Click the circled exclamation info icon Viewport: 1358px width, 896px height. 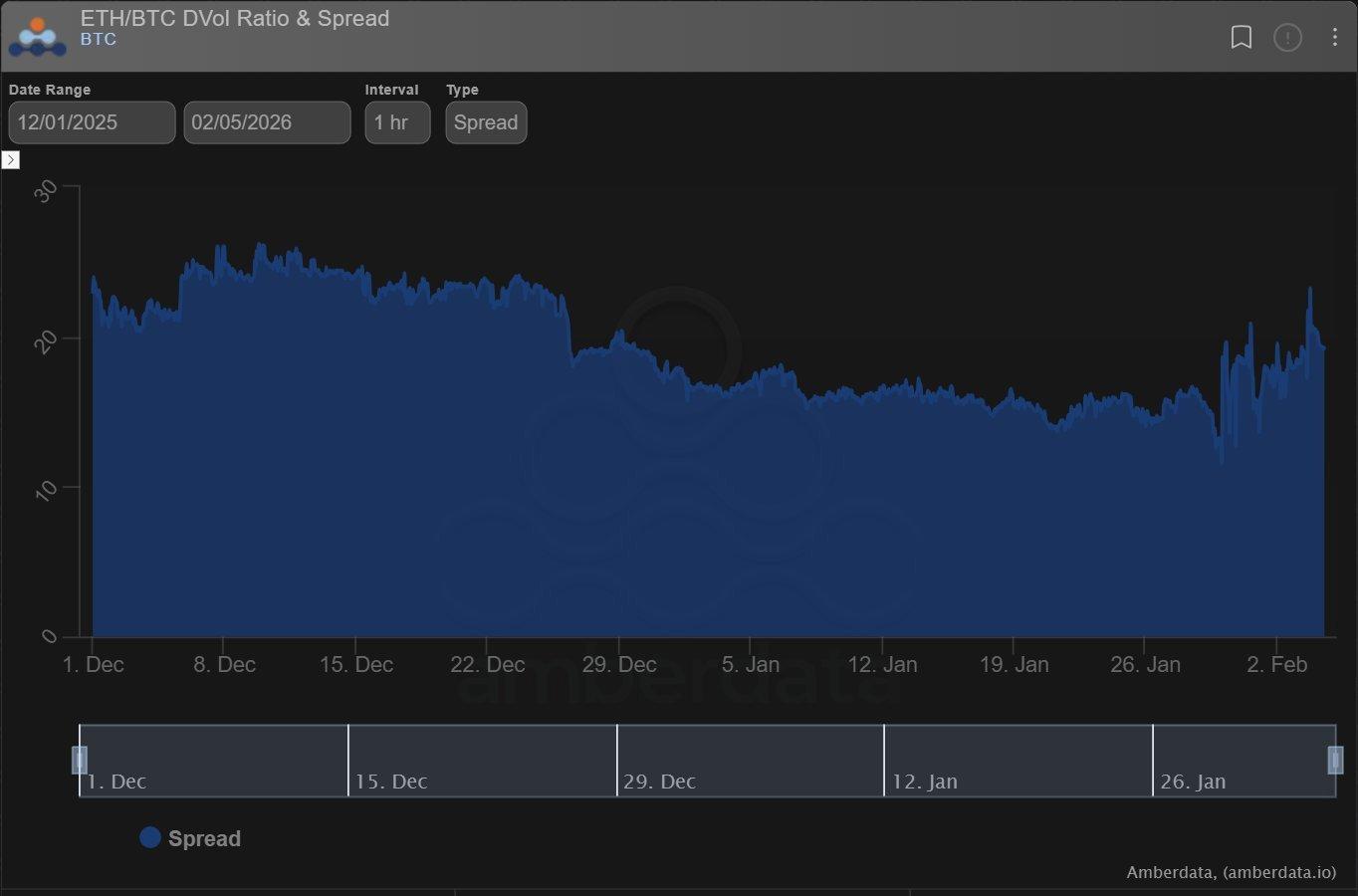click(1287, 38)
